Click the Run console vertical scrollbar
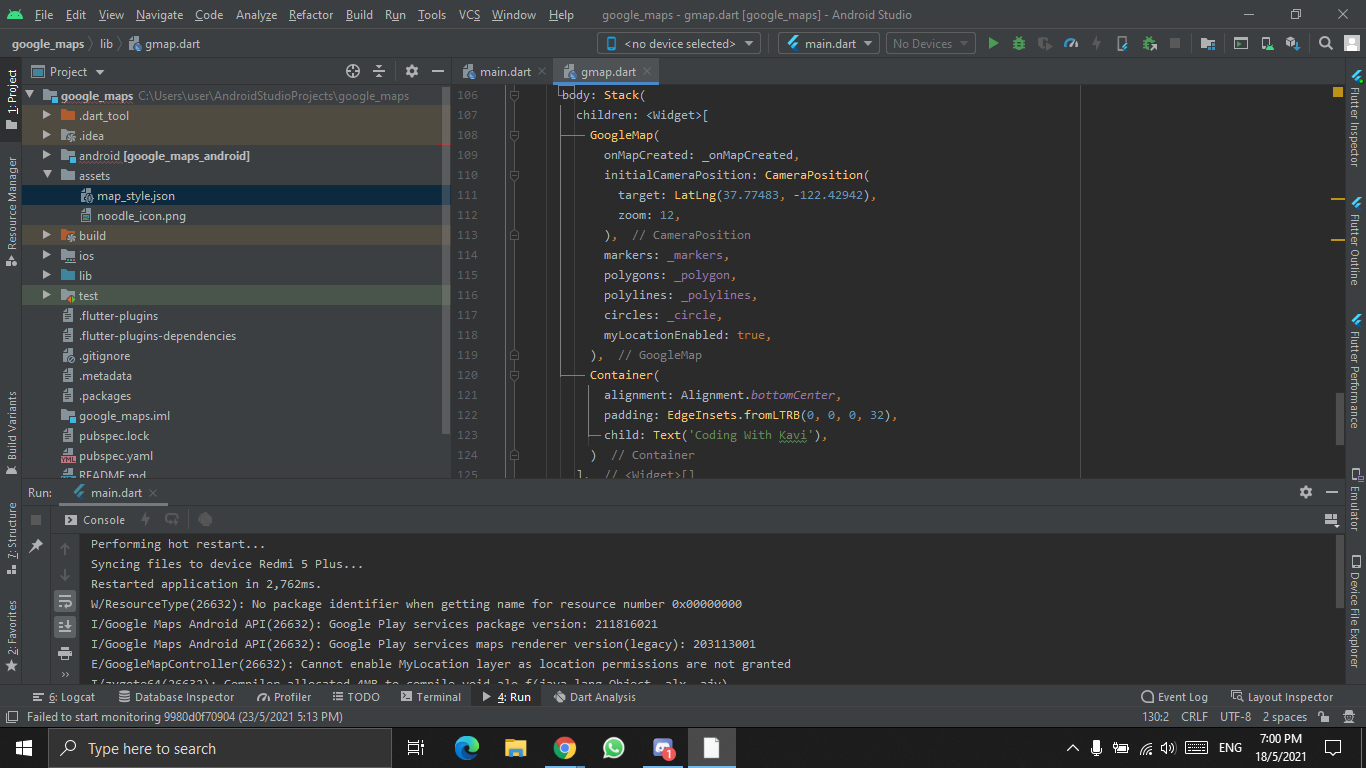Screen dimensions: 1366x768 coord(1339,570)
